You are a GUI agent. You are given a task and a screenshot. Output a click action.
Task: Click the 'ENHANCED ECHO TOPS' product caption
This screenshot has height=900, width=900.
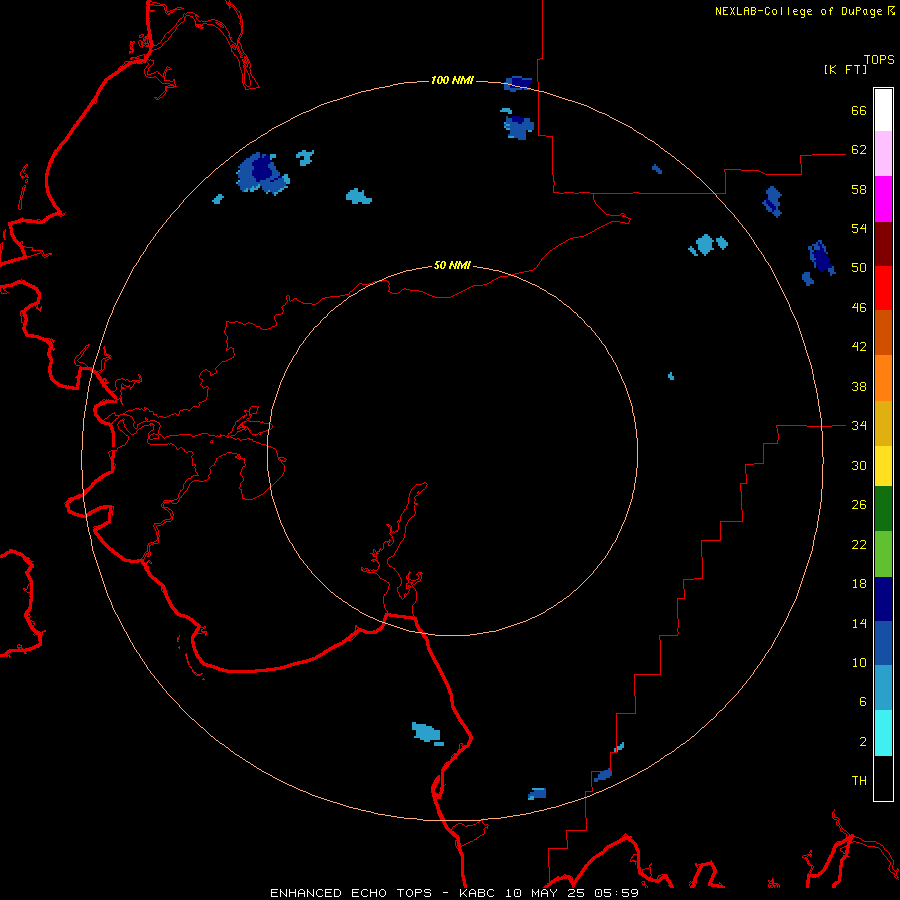click(351, 893)
